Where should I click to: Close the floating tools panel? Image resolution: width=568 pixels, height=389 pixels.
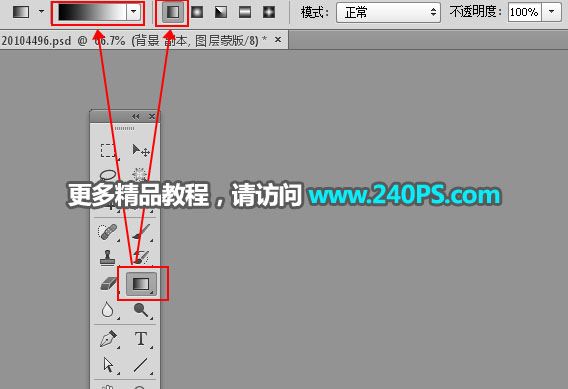pos(152,116)
